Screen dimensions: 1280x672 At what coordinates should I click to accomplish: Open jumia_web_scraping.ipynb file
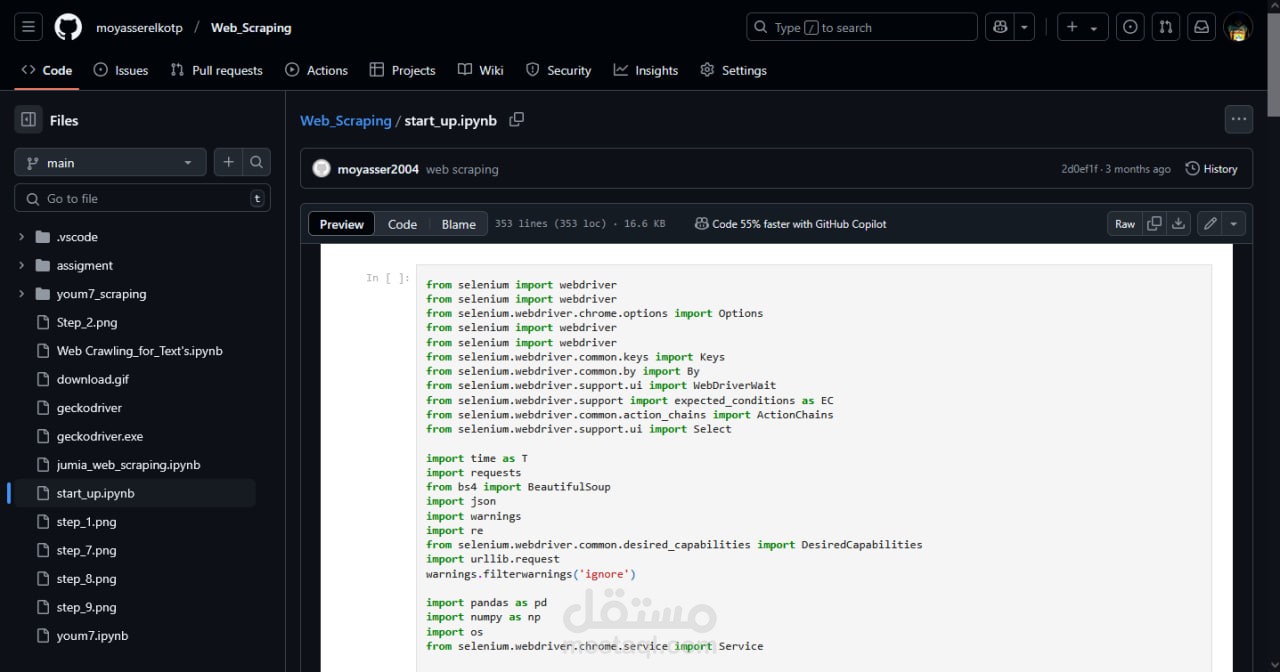(x=129, y=465)
